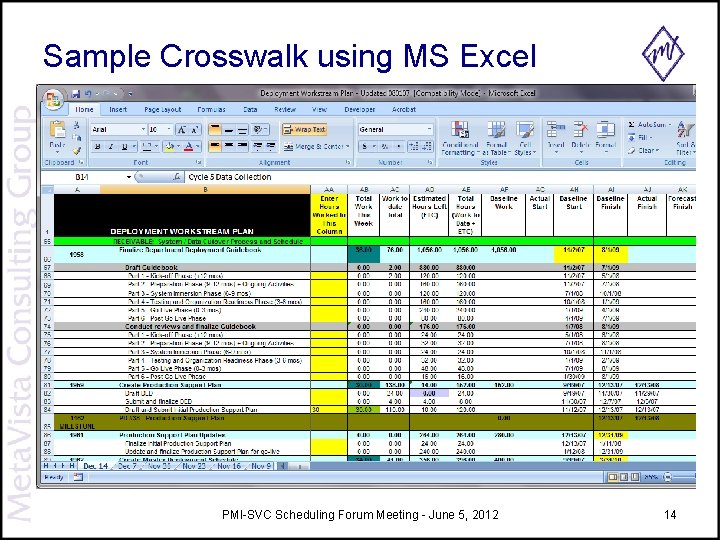Click the Grow Font button
This screenshot has width=720, height=540.
182,130
